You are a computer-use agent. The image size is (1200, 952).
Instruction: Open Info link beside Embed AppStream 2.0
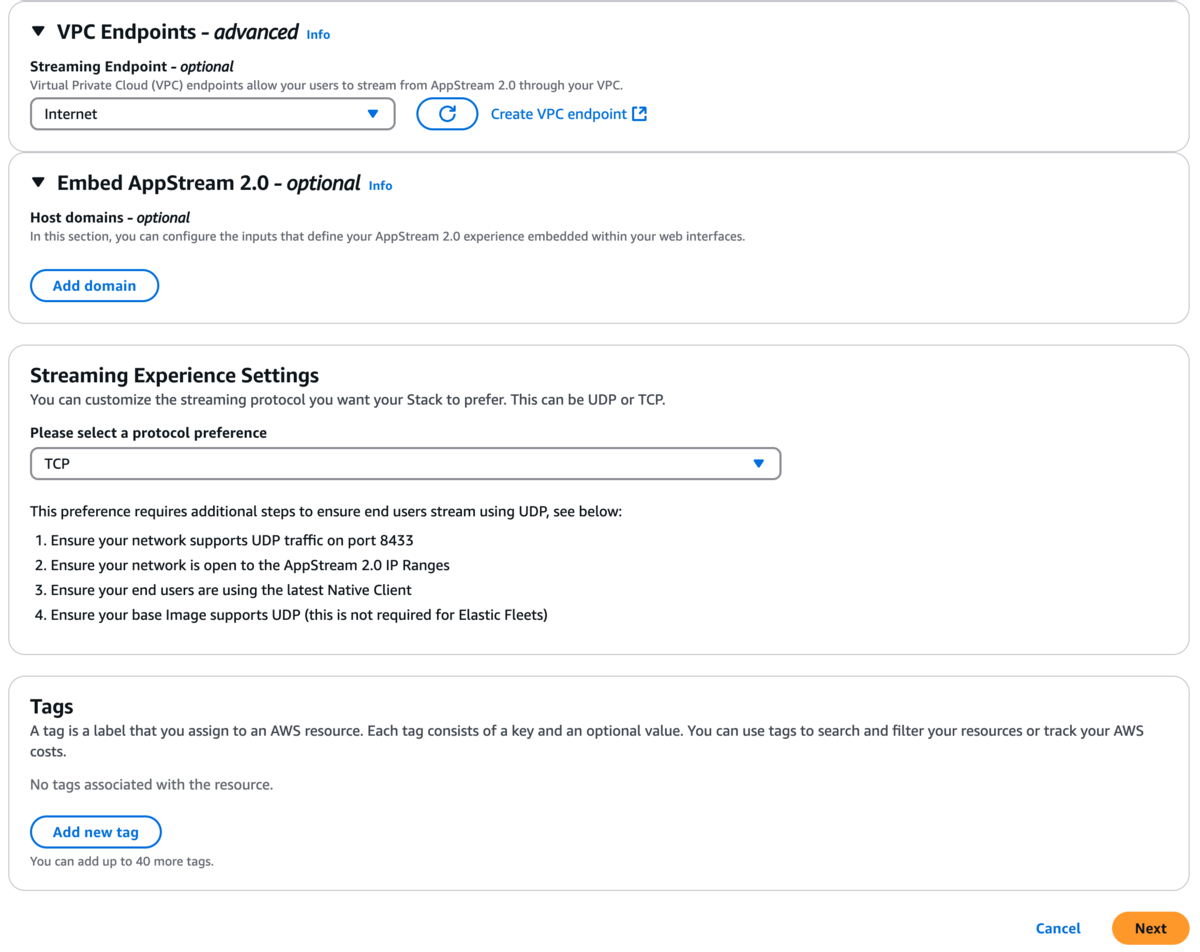click(x=380, y=185)
